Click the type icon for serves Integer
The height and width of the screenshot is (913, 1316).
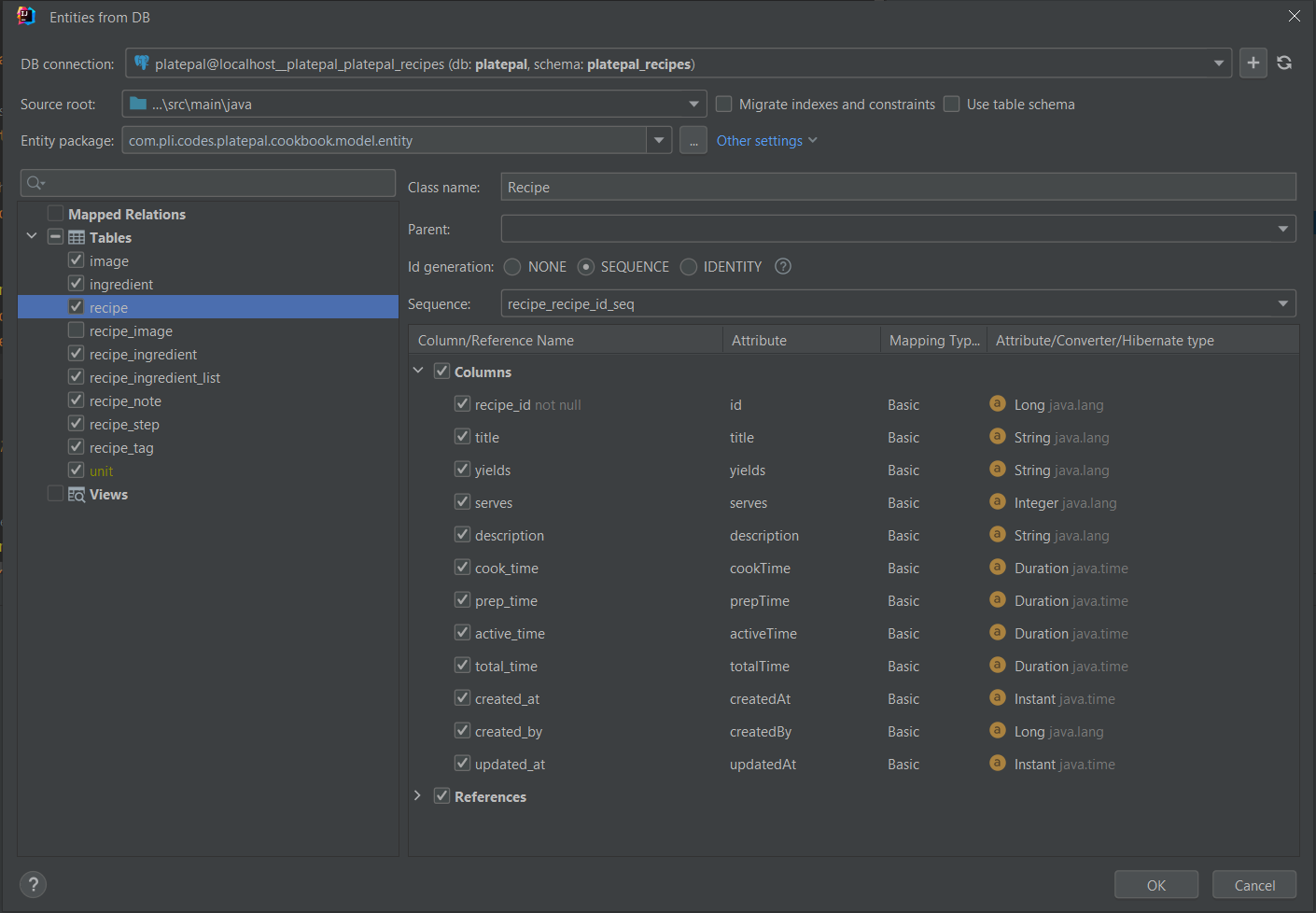point(998,502)
